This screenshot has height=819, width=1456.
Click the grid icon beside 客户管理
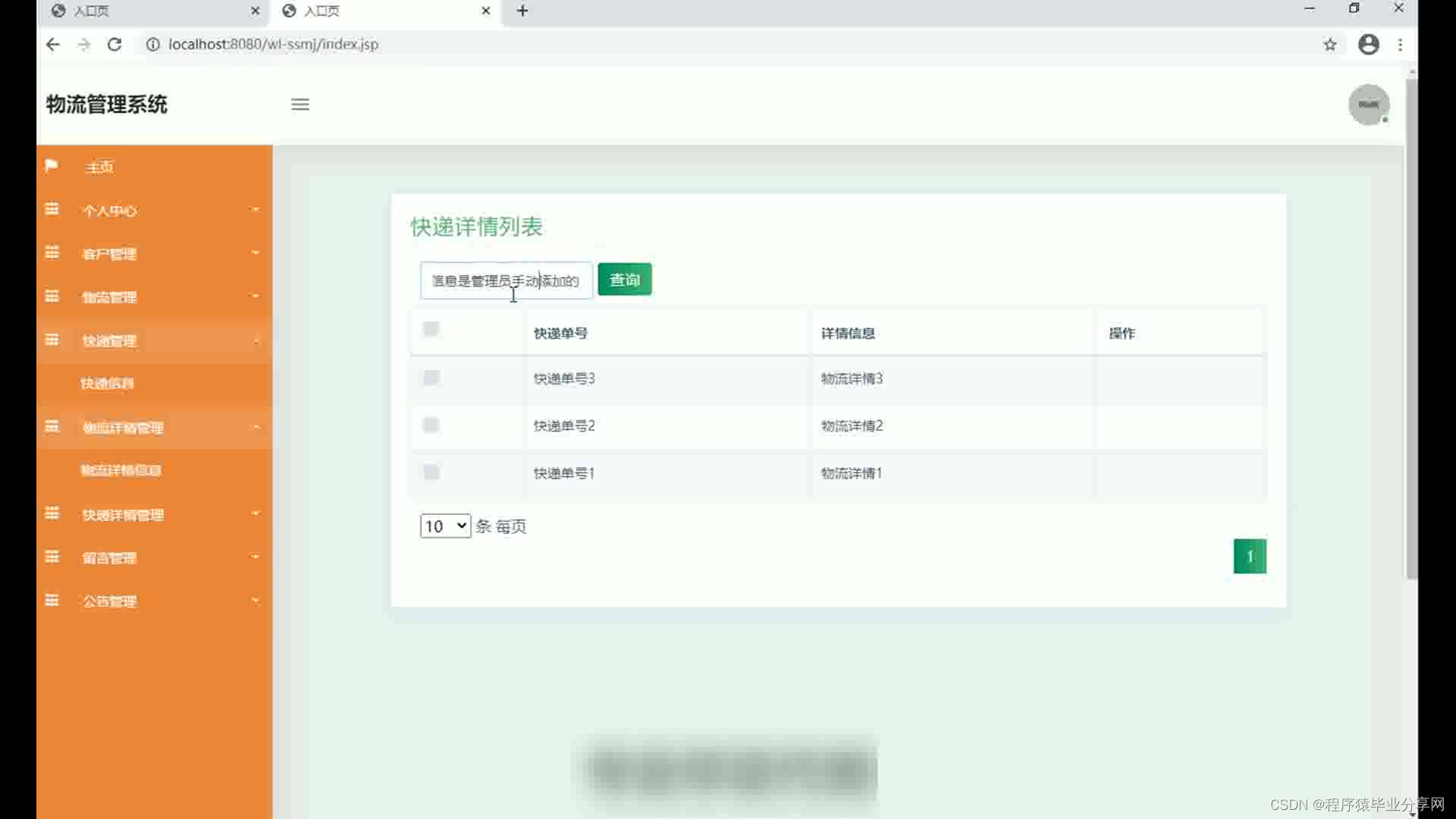click(52, 253)
